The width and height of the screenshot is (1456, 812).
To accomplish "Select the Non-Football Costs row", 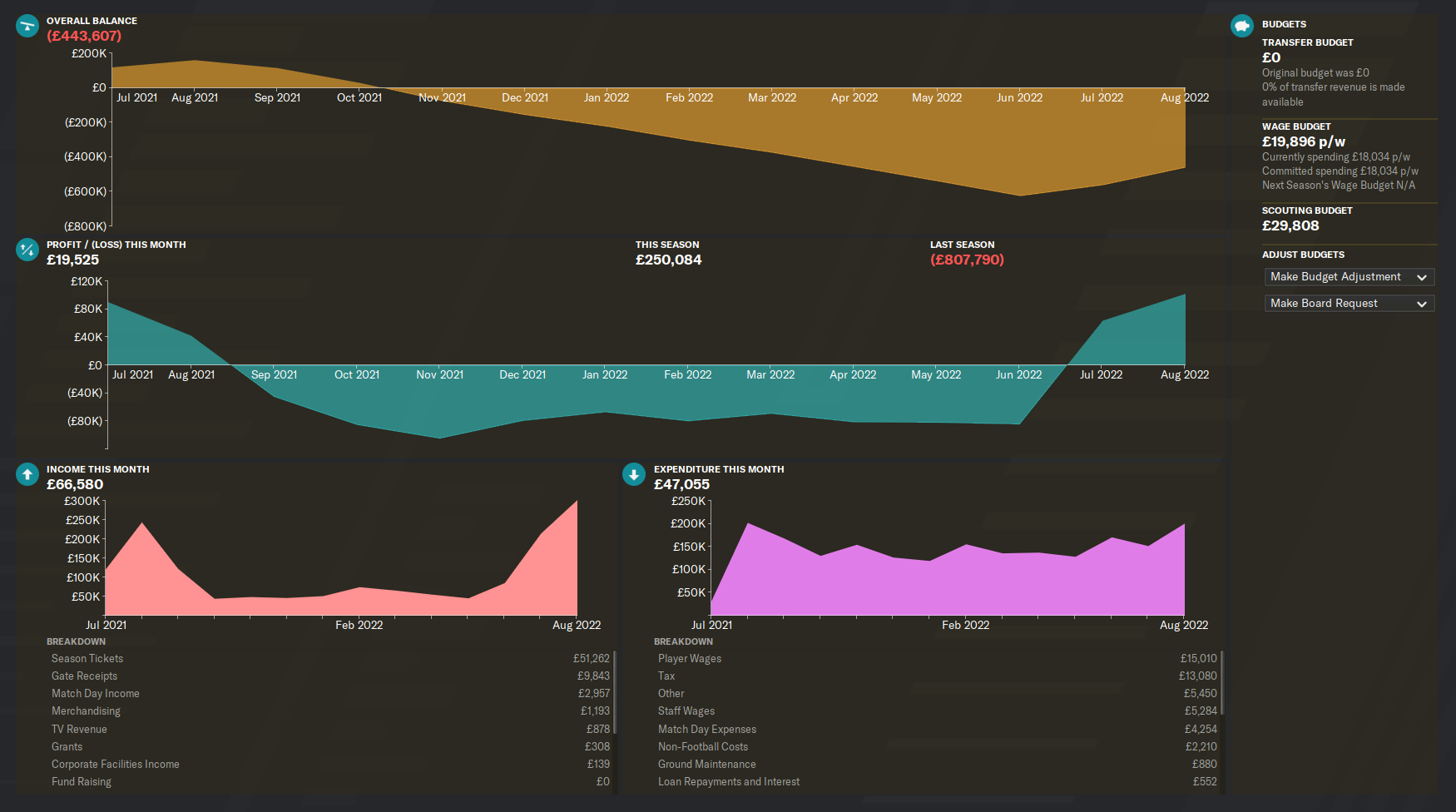I will tap(937, 747).
